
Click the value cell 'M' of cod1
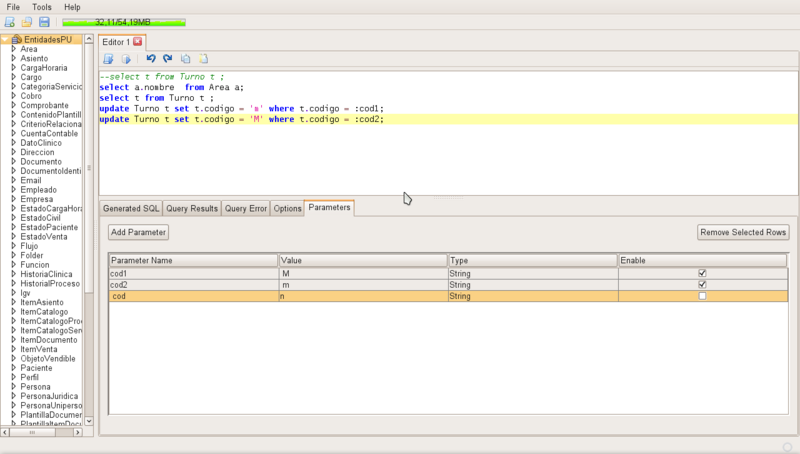pos(363,273)
